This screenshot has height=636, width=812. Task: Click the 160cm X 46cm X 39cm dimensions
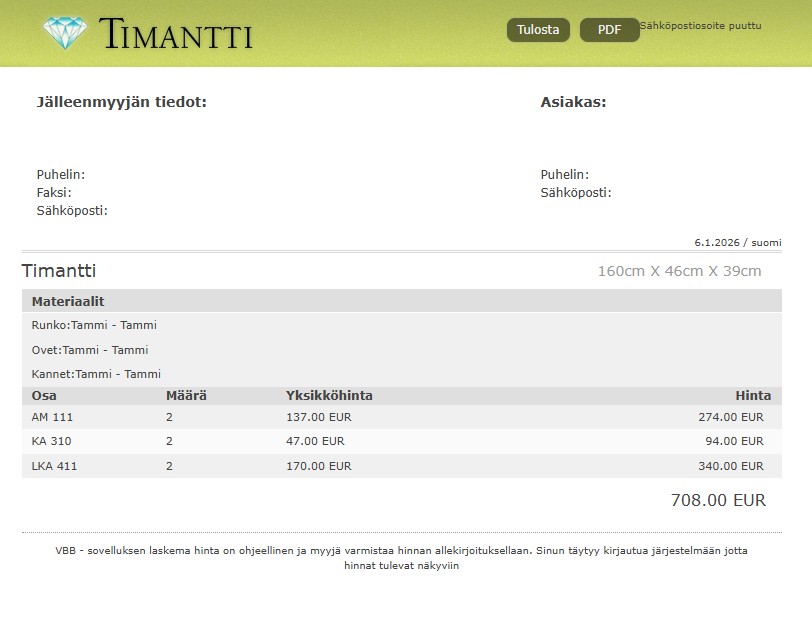click(x=679, y=271)
